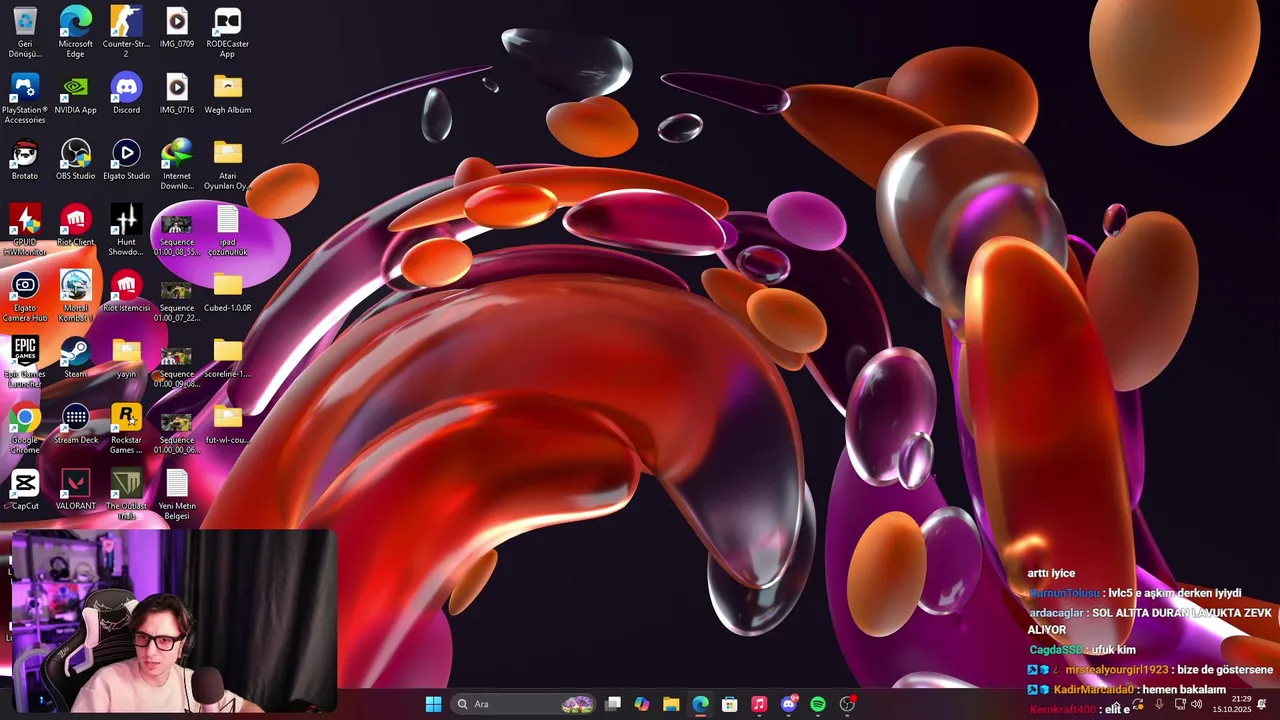
Task: Open the clock showing 21:29
Action: coord(1232,704)
